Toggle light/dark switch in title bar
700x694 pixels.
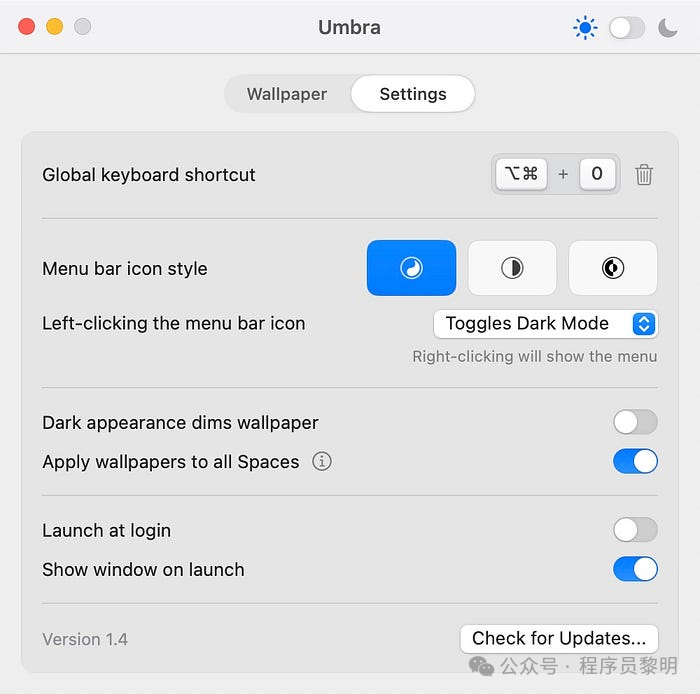pyautogui.click(x=627, y=28)
